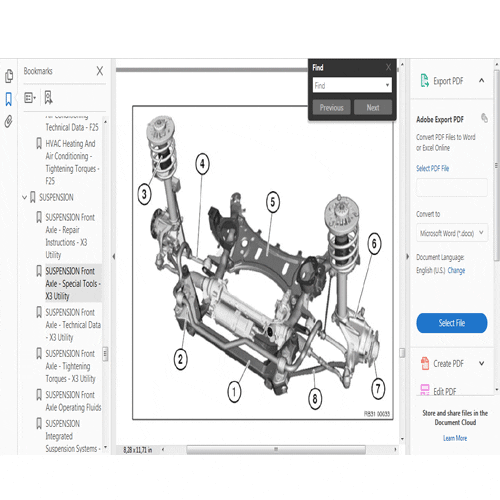
Task: Click the add new bookmark icon
Action: 49,98
